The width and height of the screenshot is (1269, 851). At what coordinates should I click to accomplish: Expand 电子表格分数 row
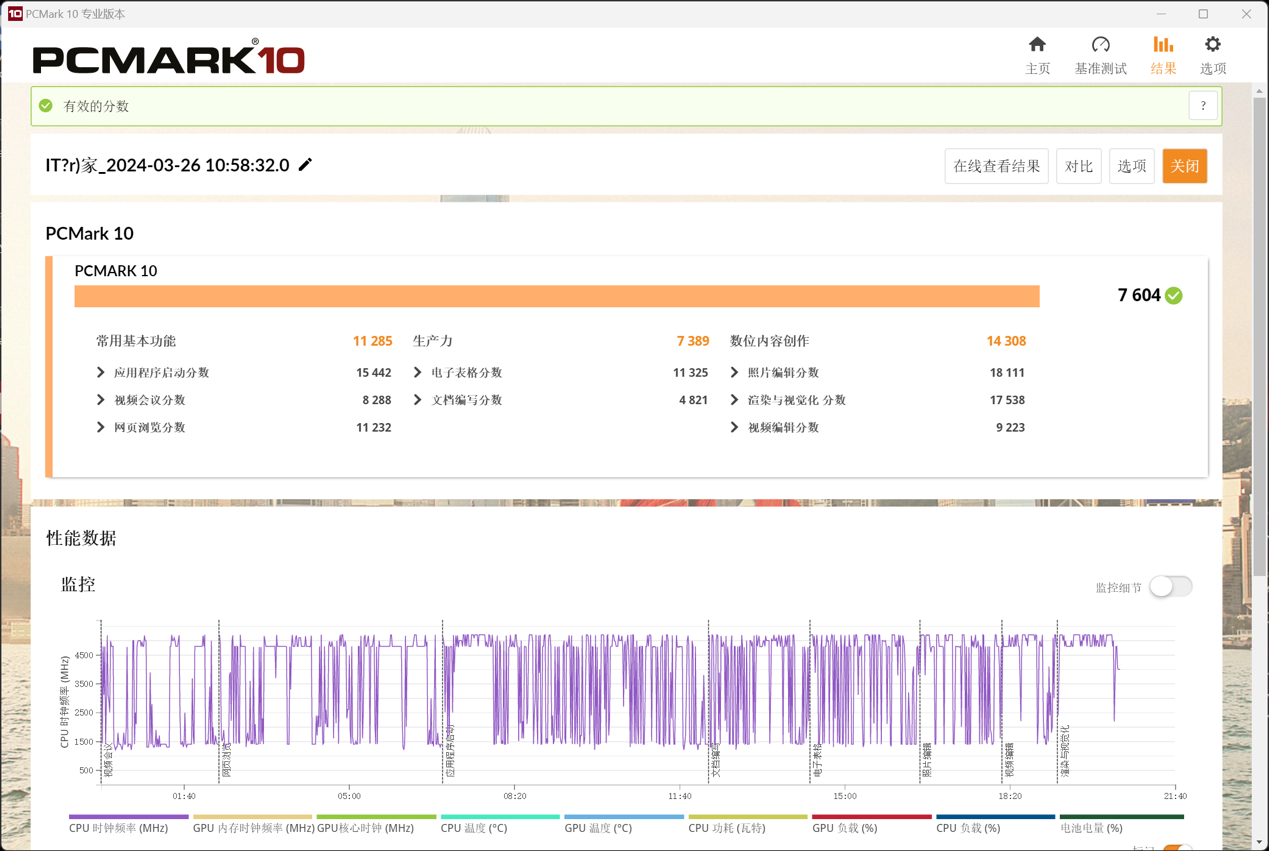418,373
